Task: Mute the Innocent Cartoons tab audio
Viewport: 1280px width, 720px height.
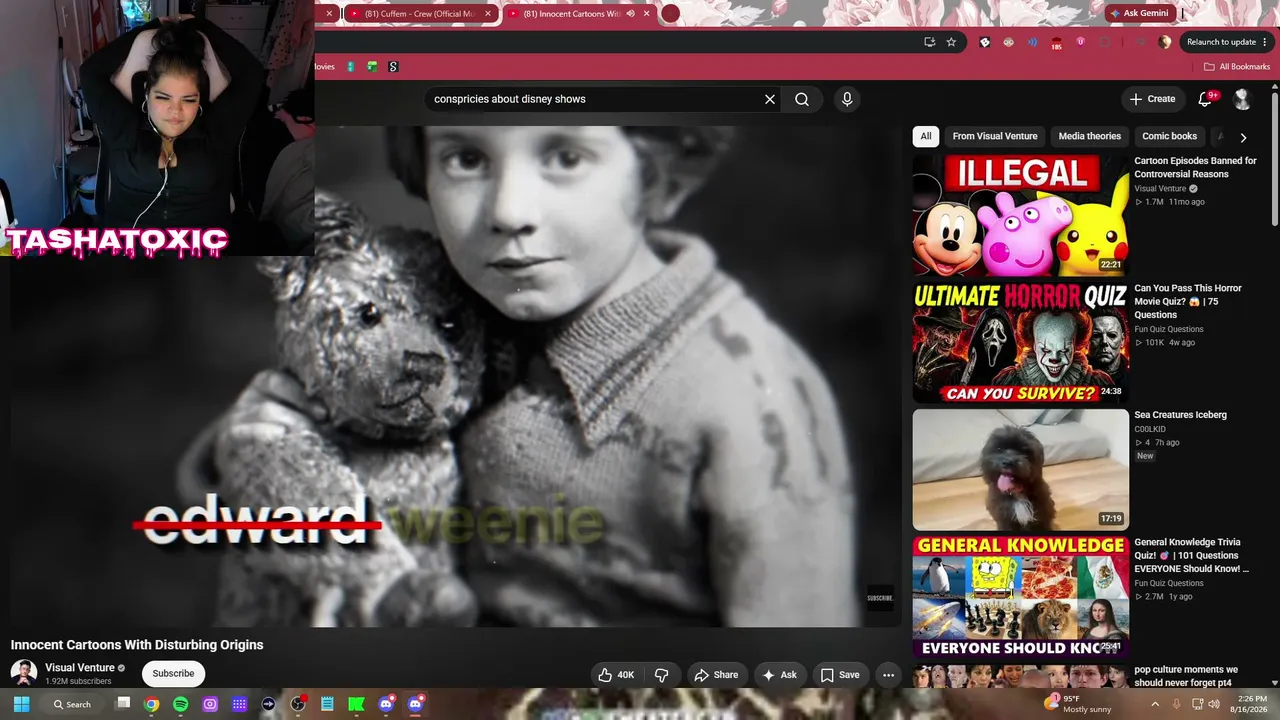Action: [x=630, y=14]
